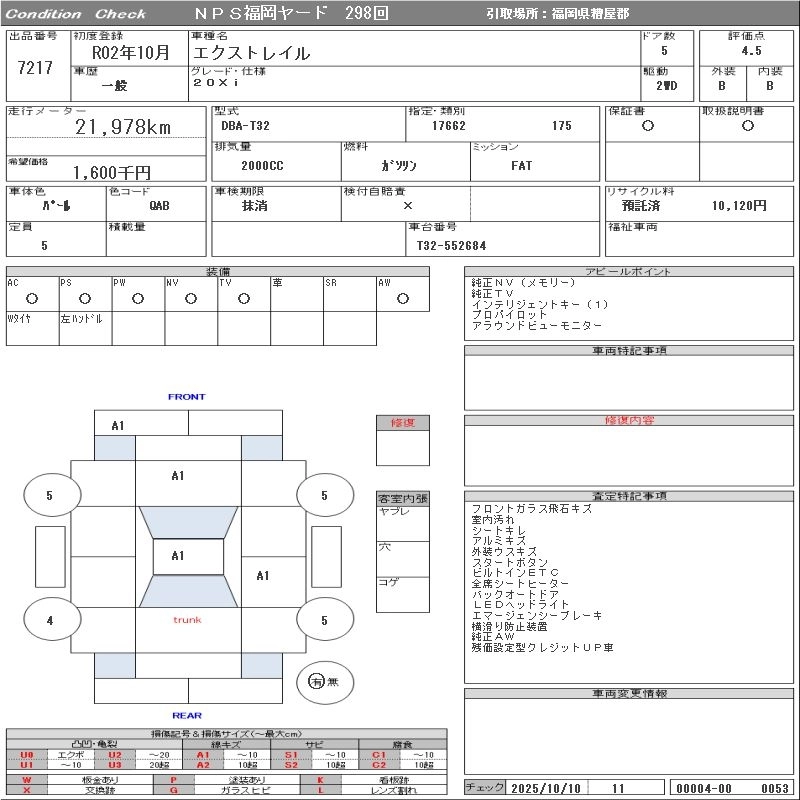Click the circle mark under NV
The image size is (800, 800).
coord(191,298)
